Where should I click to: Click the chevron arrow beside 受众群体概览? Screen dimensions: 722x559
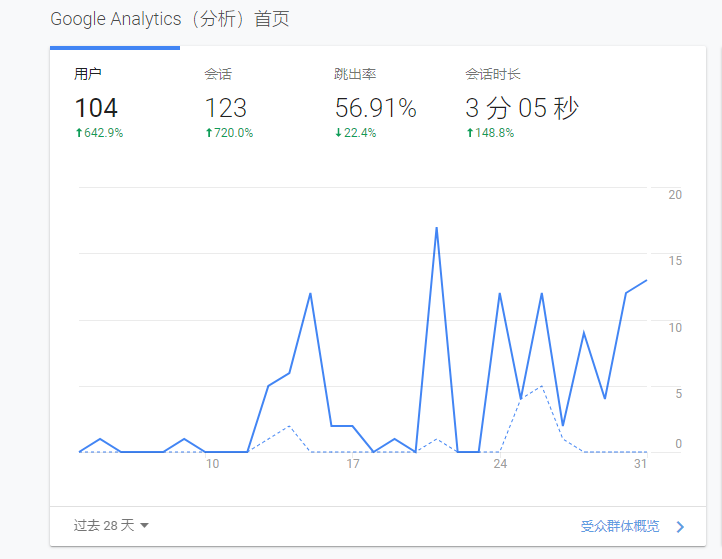point(680,527)
